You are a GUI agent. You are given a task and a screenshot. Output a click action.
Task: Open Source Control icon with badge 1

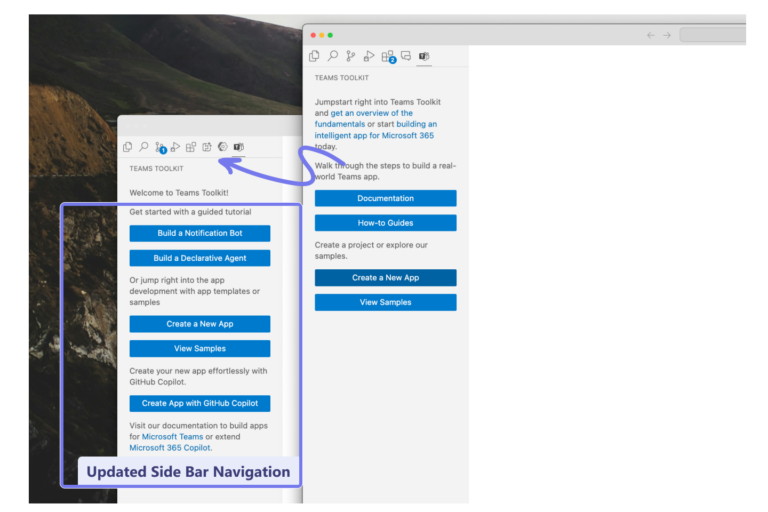(x=160, y=147)
